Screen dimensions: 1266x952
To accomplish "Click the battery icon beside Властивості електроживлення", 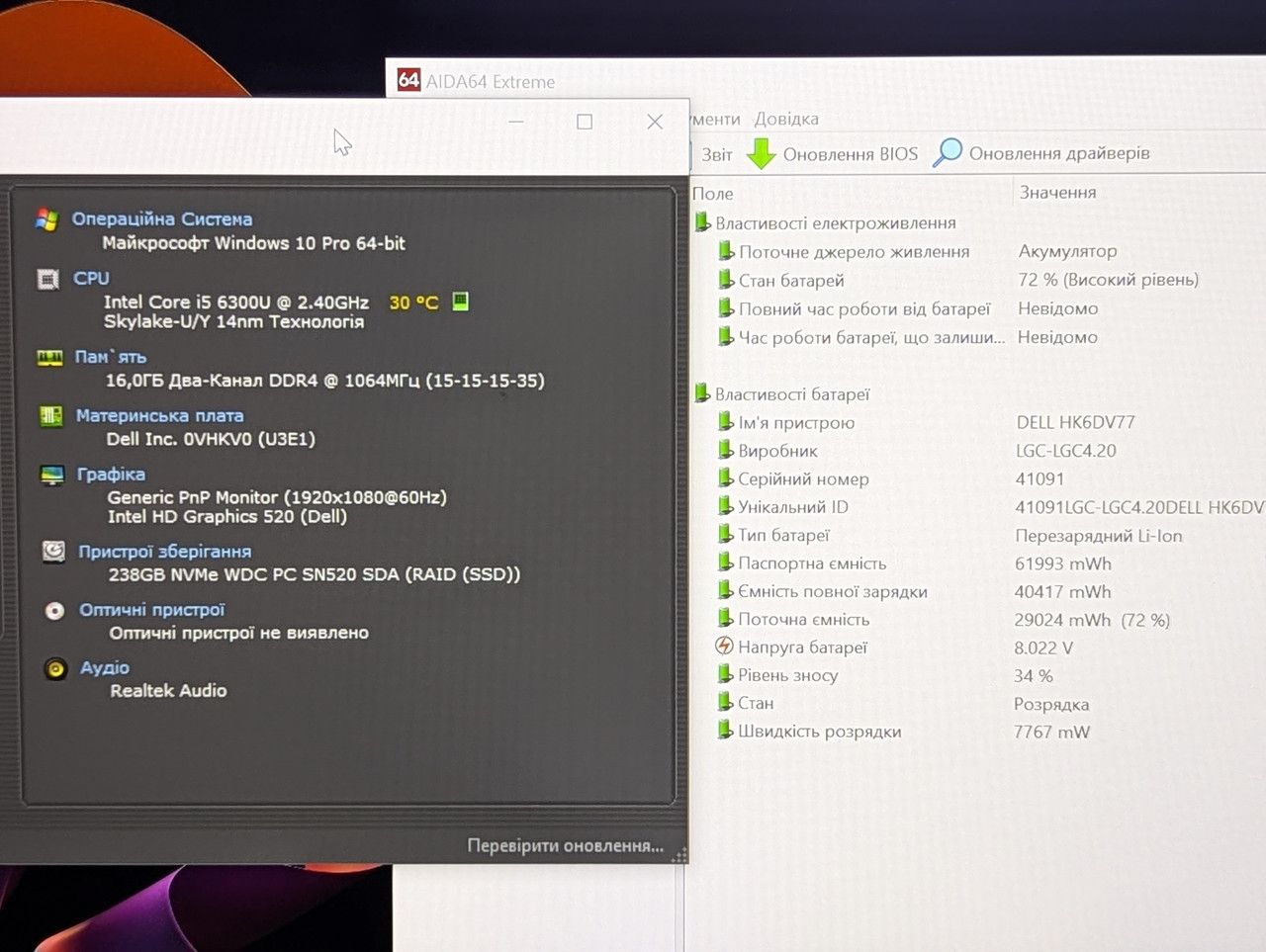I will 702,222.
